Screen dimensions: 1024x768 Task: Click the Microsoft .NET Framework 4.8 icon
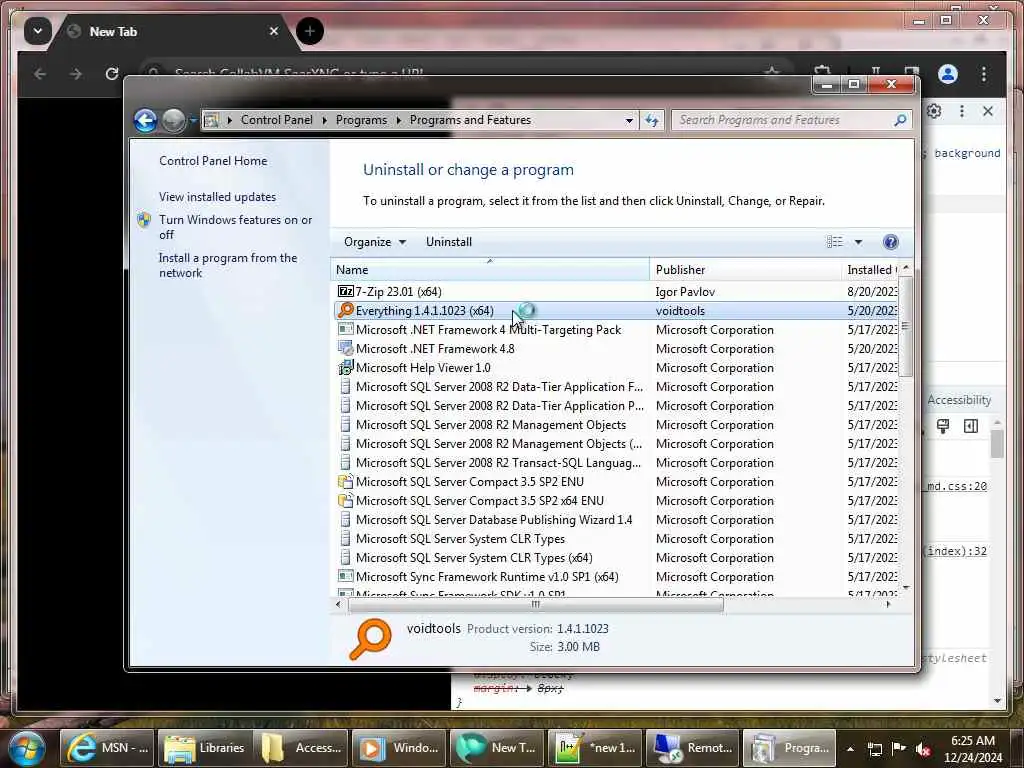click(345, 349)
